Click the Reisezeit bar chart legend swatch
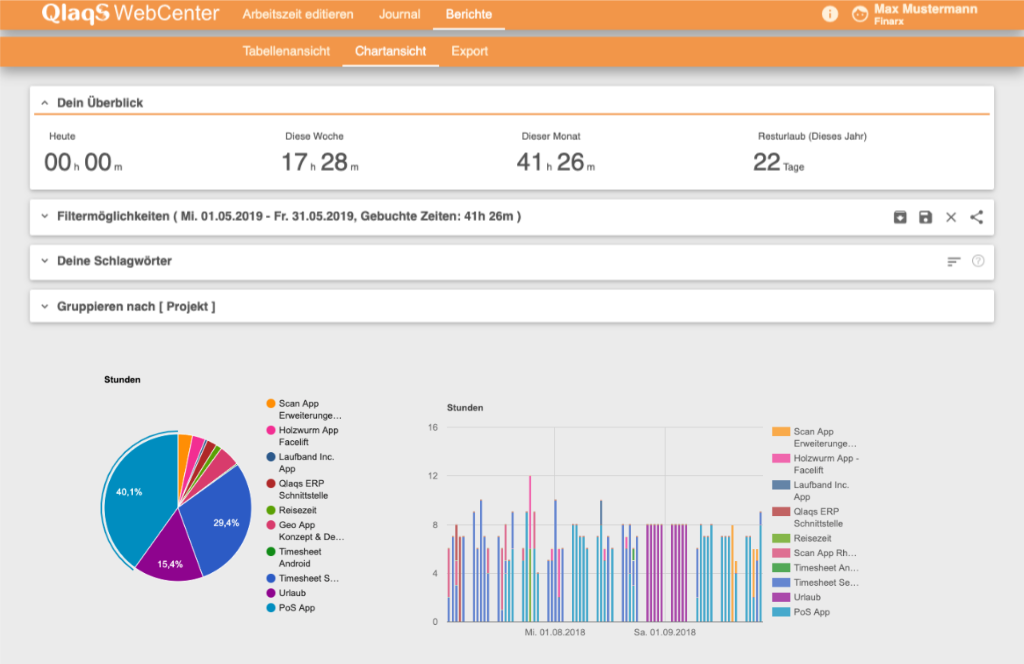 (x=781, y=539)
